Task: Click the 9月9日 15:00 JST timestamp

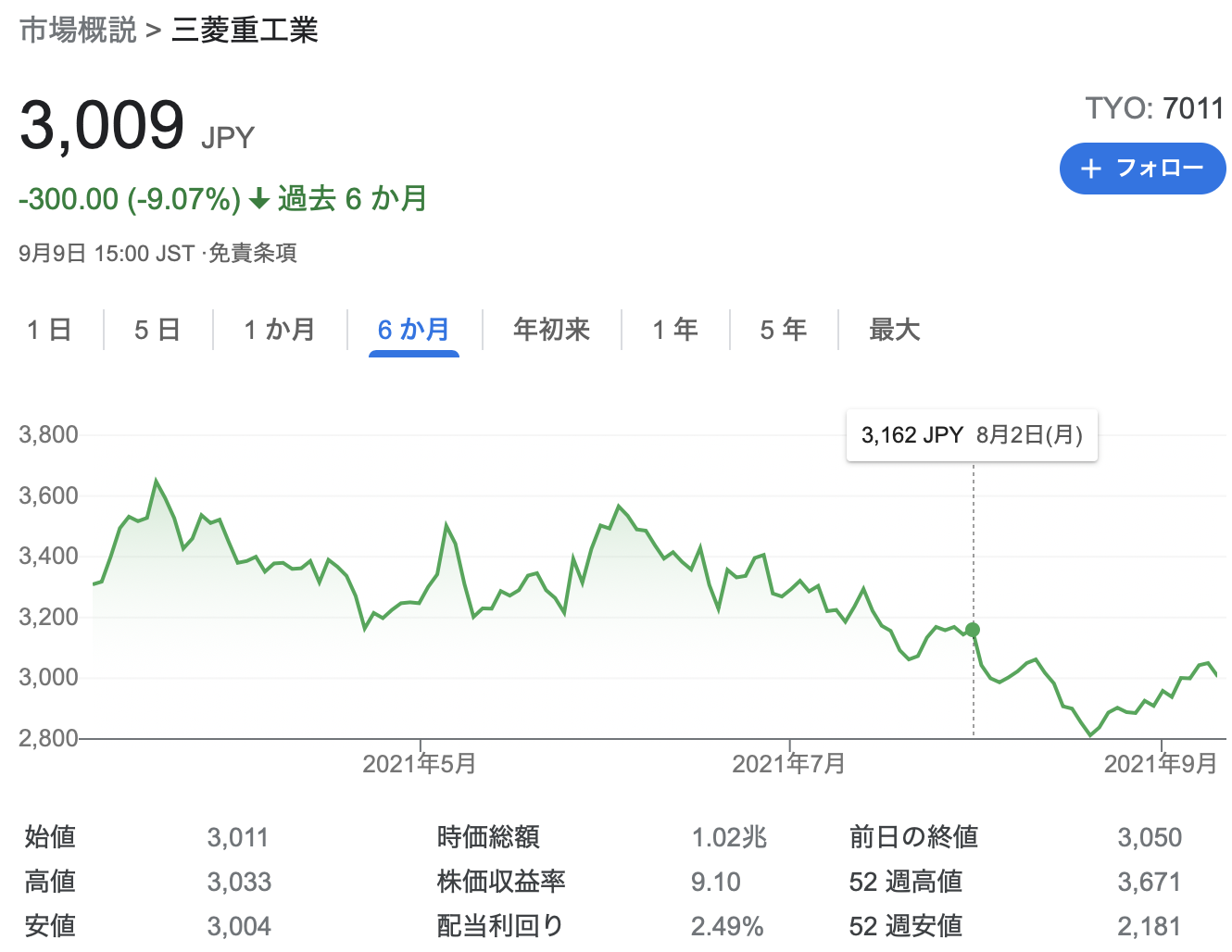Action: tap(107, 253)
